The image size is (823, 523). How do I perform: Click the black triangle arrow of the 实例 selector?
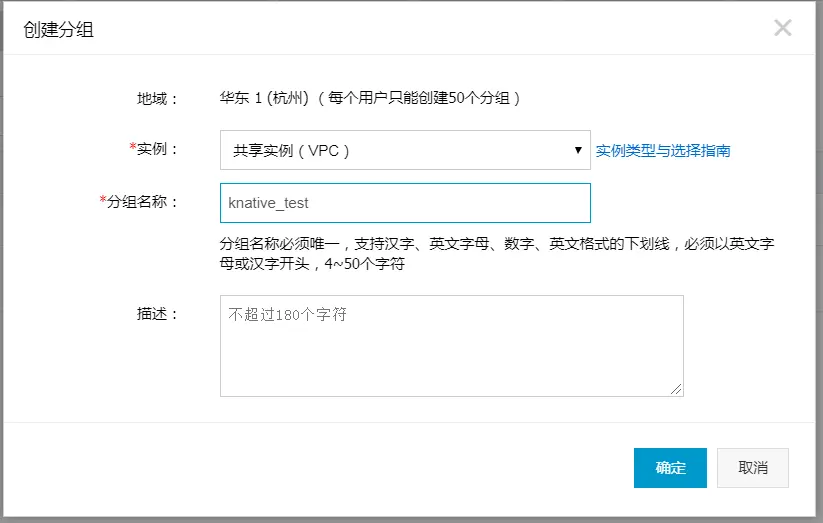[578, 150]
